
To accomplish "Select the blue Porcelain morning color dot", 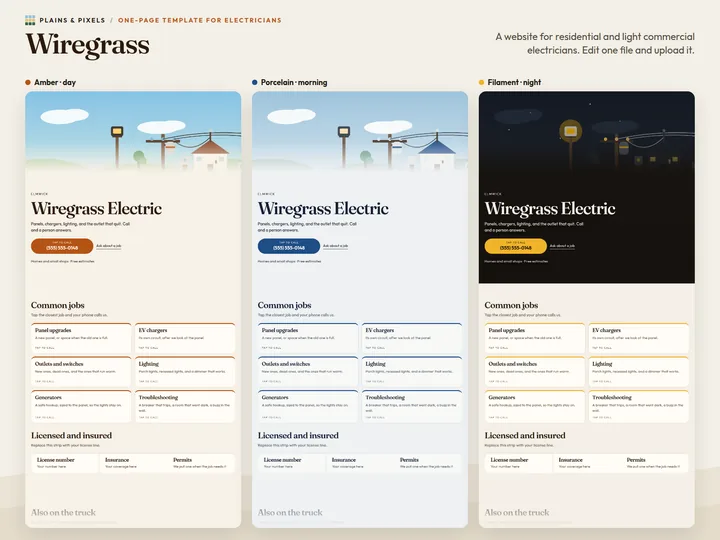I will coord(255,82).
